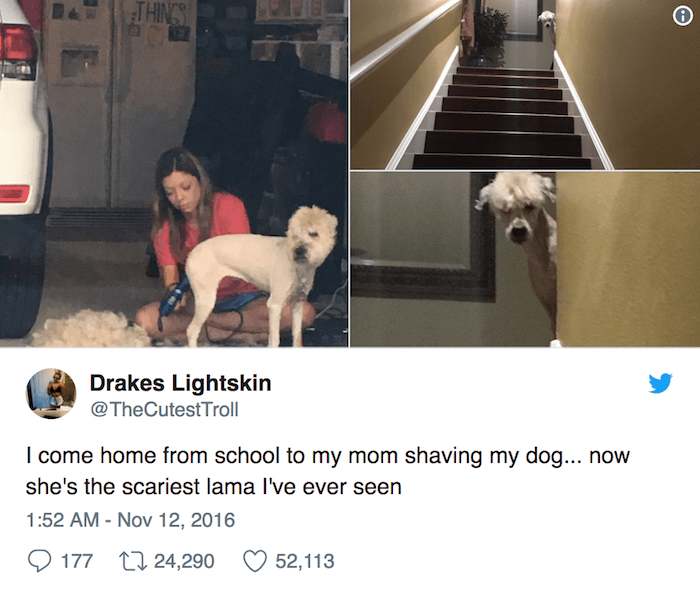Click the 177 replies count
The width and height of the screenshot is (700, 592).
click(77, 561)
